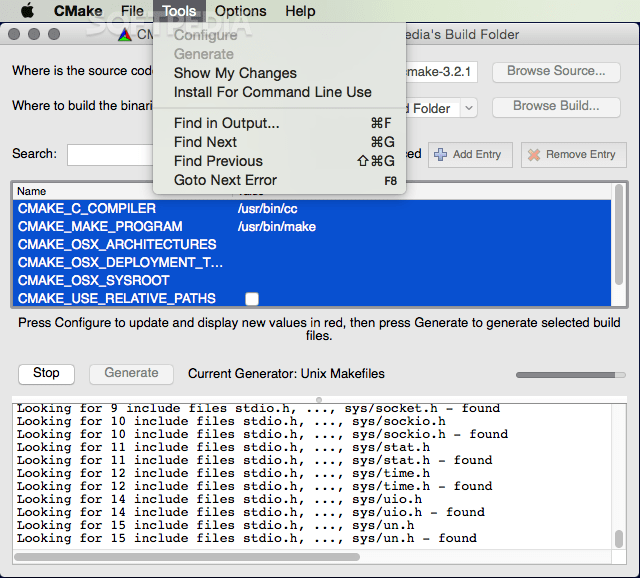Click the Stop button
The image size is (640, 578).
pyautogui.click(x=46, y=373)
